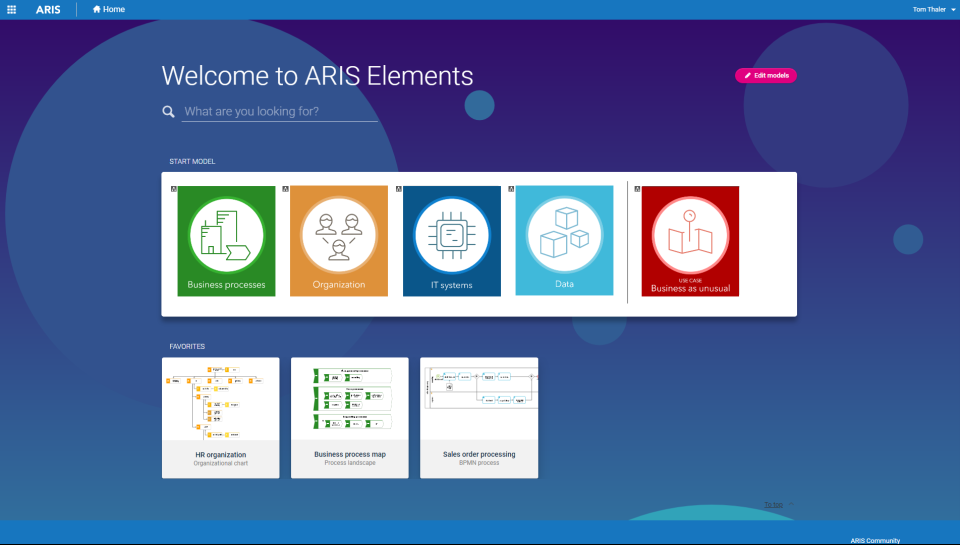Click the small model icon beside Data

pos(511,189)
